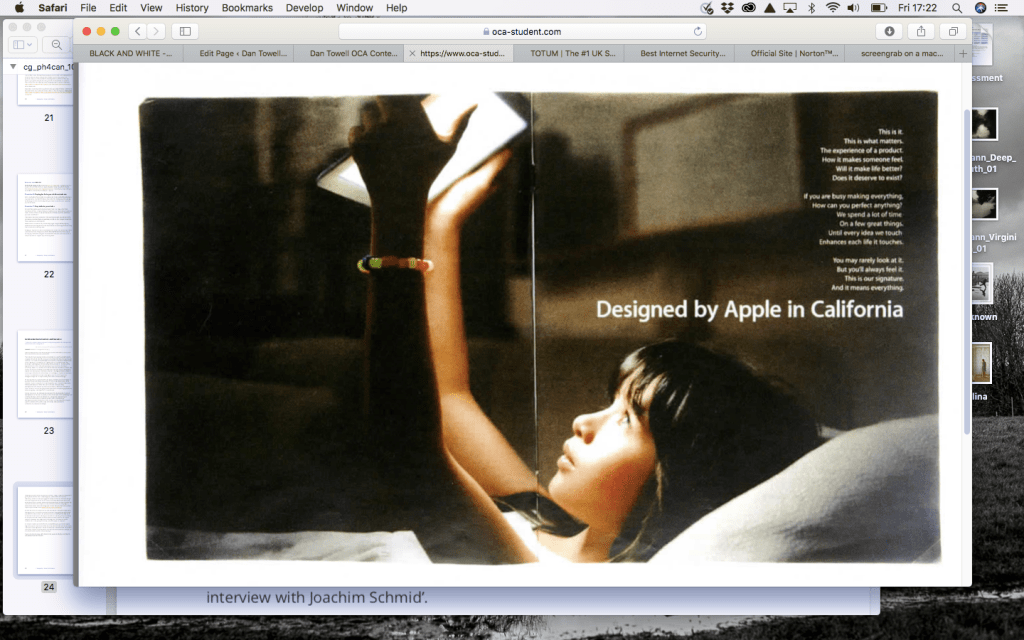Viewport: 1024px width, 640px height.
Task: Show all tabs overview icon
Action: (x=953, y=32)
